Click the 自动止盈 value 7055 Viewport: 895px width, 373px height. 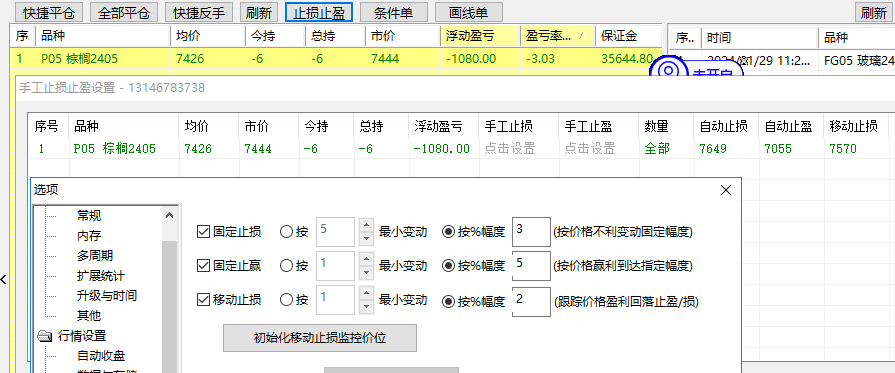point(778,149)
